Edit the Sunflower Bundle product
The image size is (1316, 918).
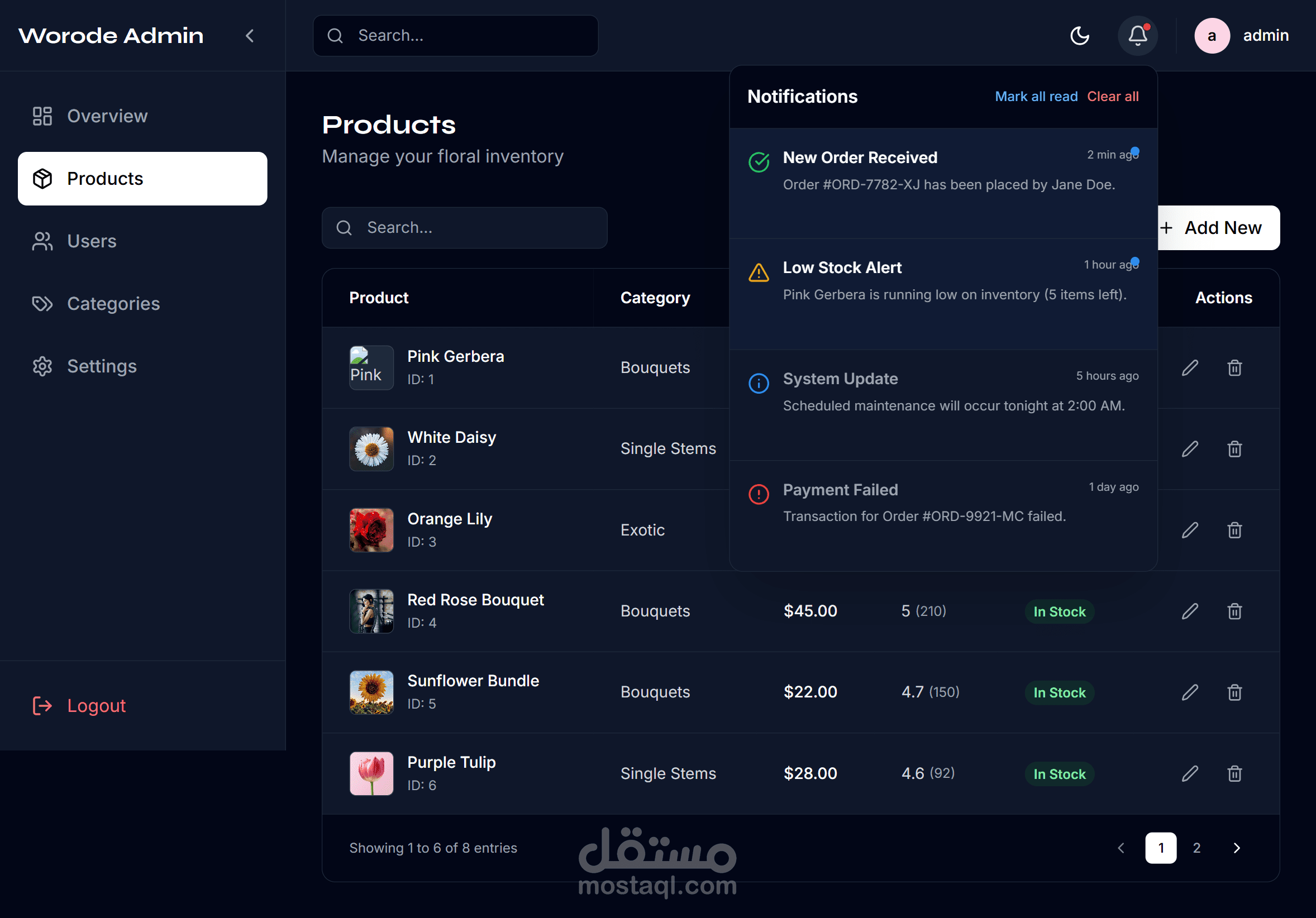[1190, 692]
